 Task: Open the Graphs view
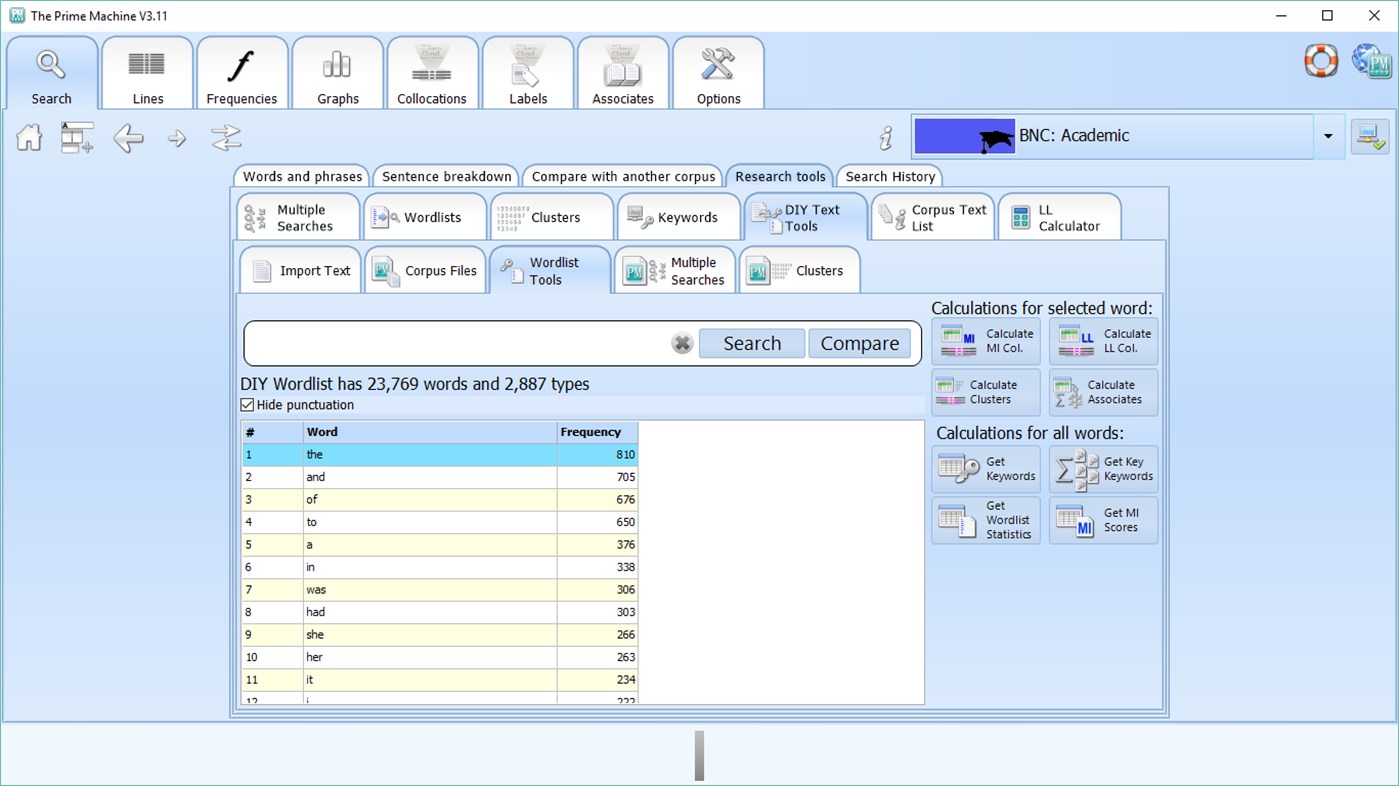pyautogui.click(x=337, y=73)
